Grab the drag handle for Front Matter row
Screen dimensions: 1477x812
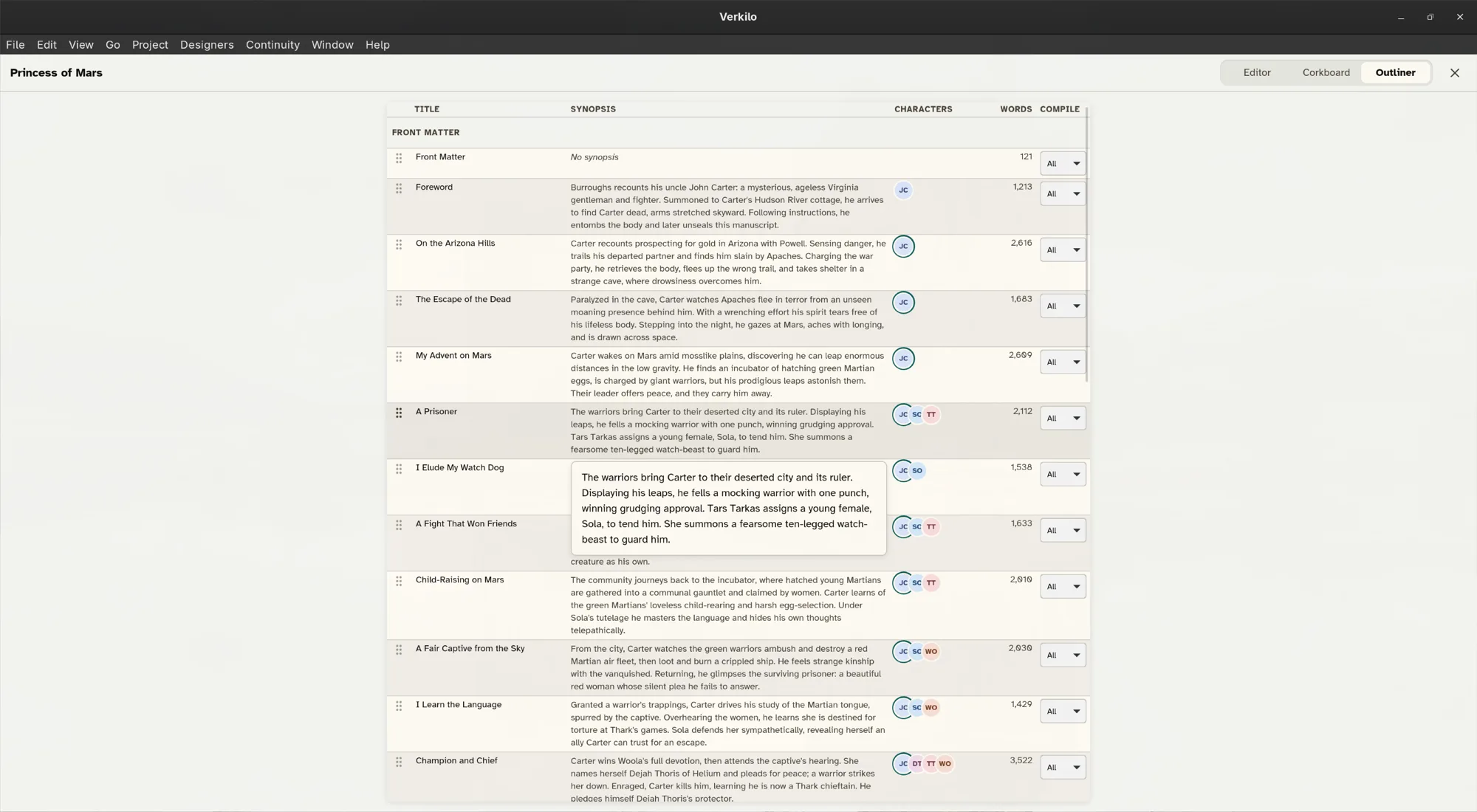tap(399, 158)
